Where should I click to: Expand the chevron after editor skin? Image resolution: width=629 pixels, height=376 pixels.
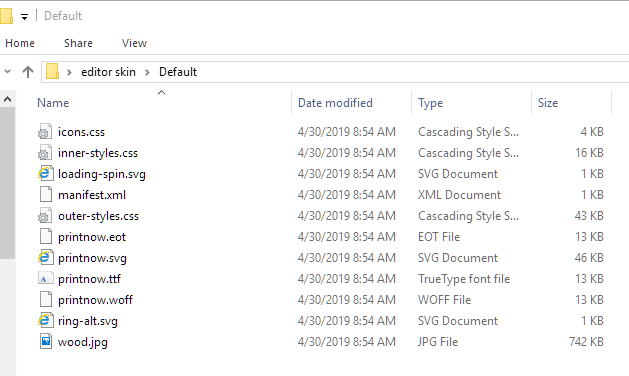click(x=147, y=72)
